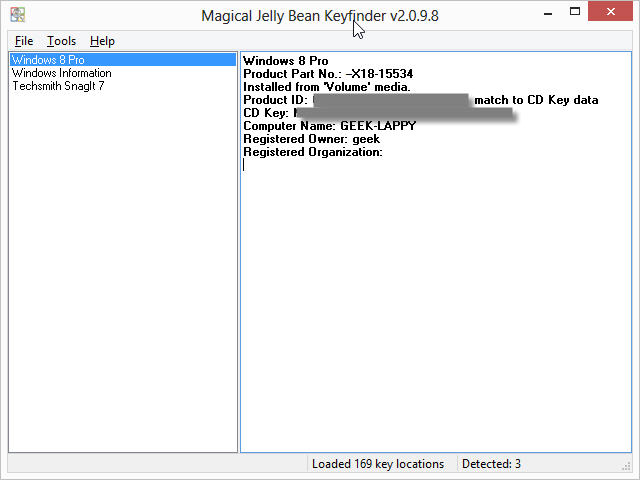
Task: Click the CD Key line
Action: point(378,113)
